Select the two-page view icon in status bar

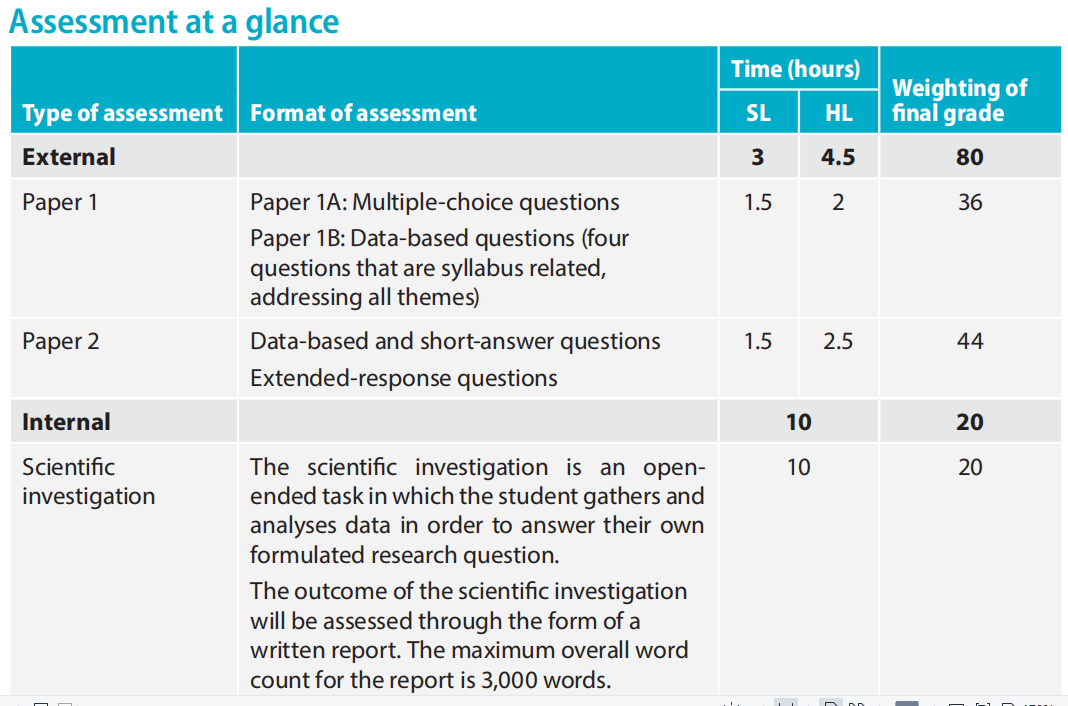(x=858, y=703)
